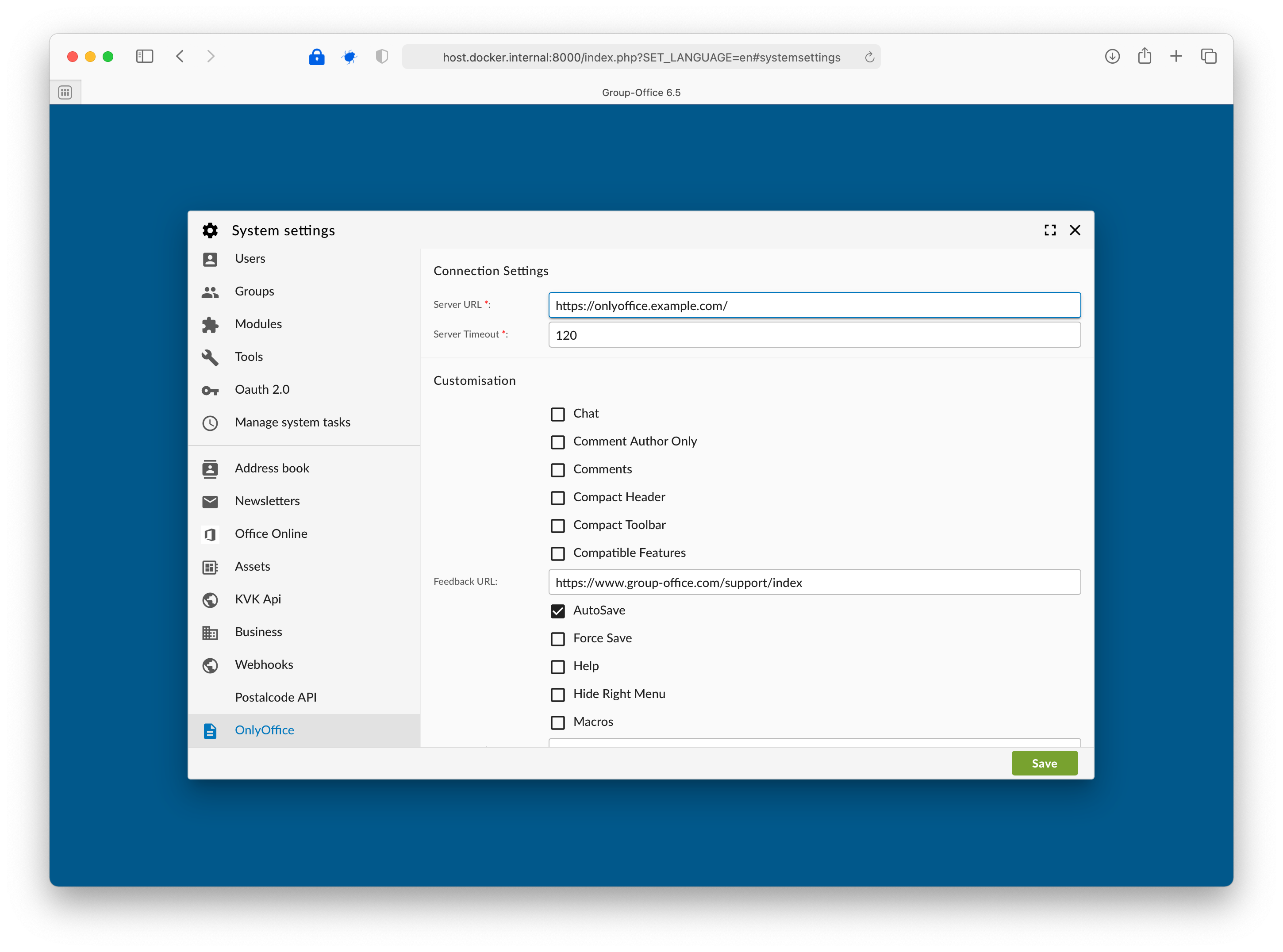Tick the Comments checkbox

557,470
